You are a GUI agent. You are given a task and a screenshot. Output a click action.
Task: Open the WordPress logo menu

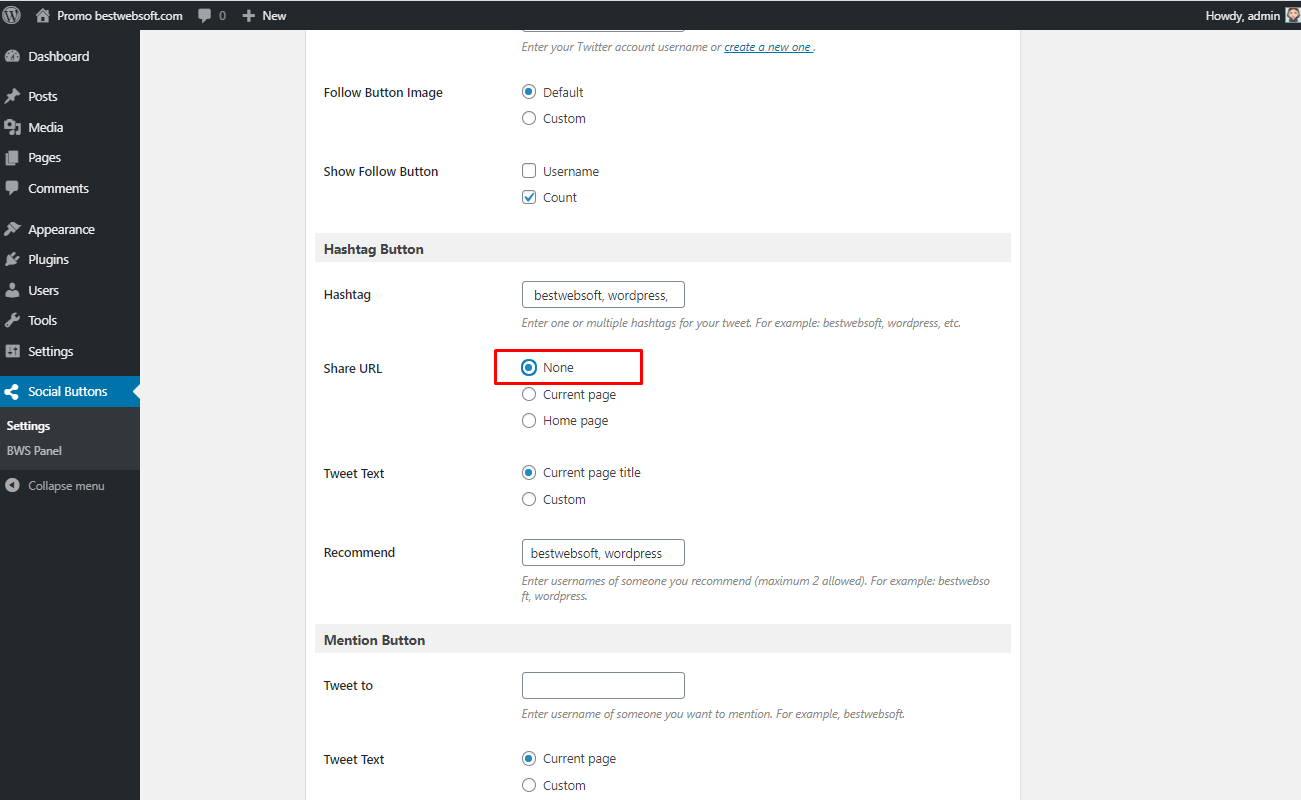point(12,15)
